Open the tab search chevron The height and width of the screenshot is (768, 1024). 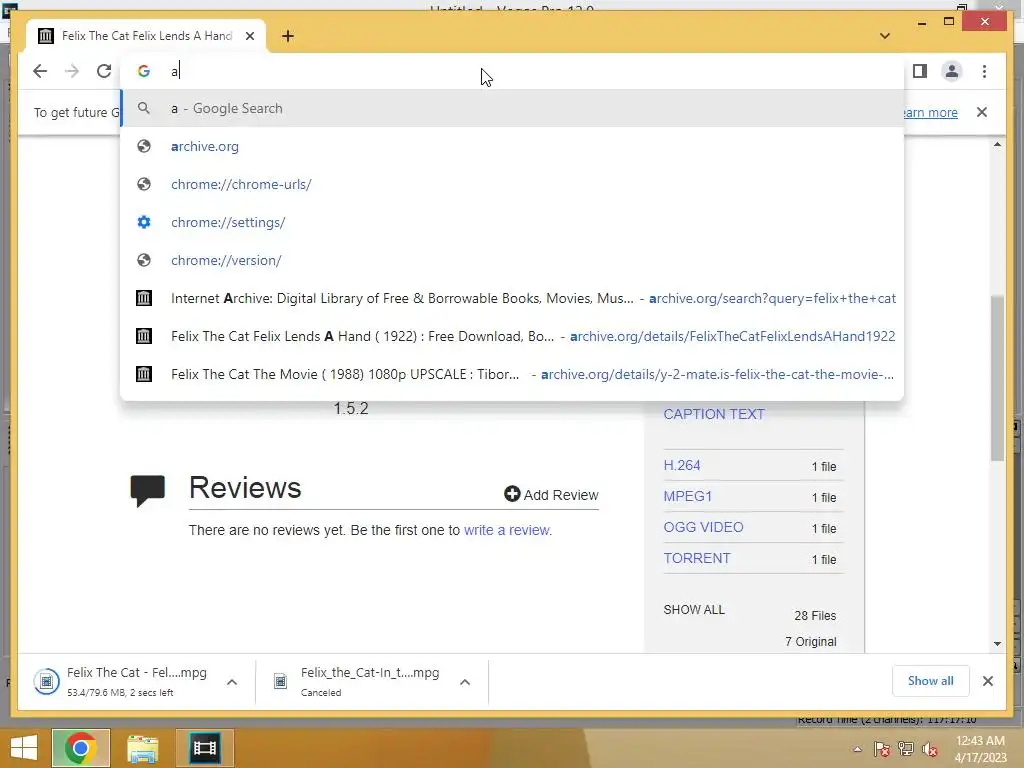884,36
